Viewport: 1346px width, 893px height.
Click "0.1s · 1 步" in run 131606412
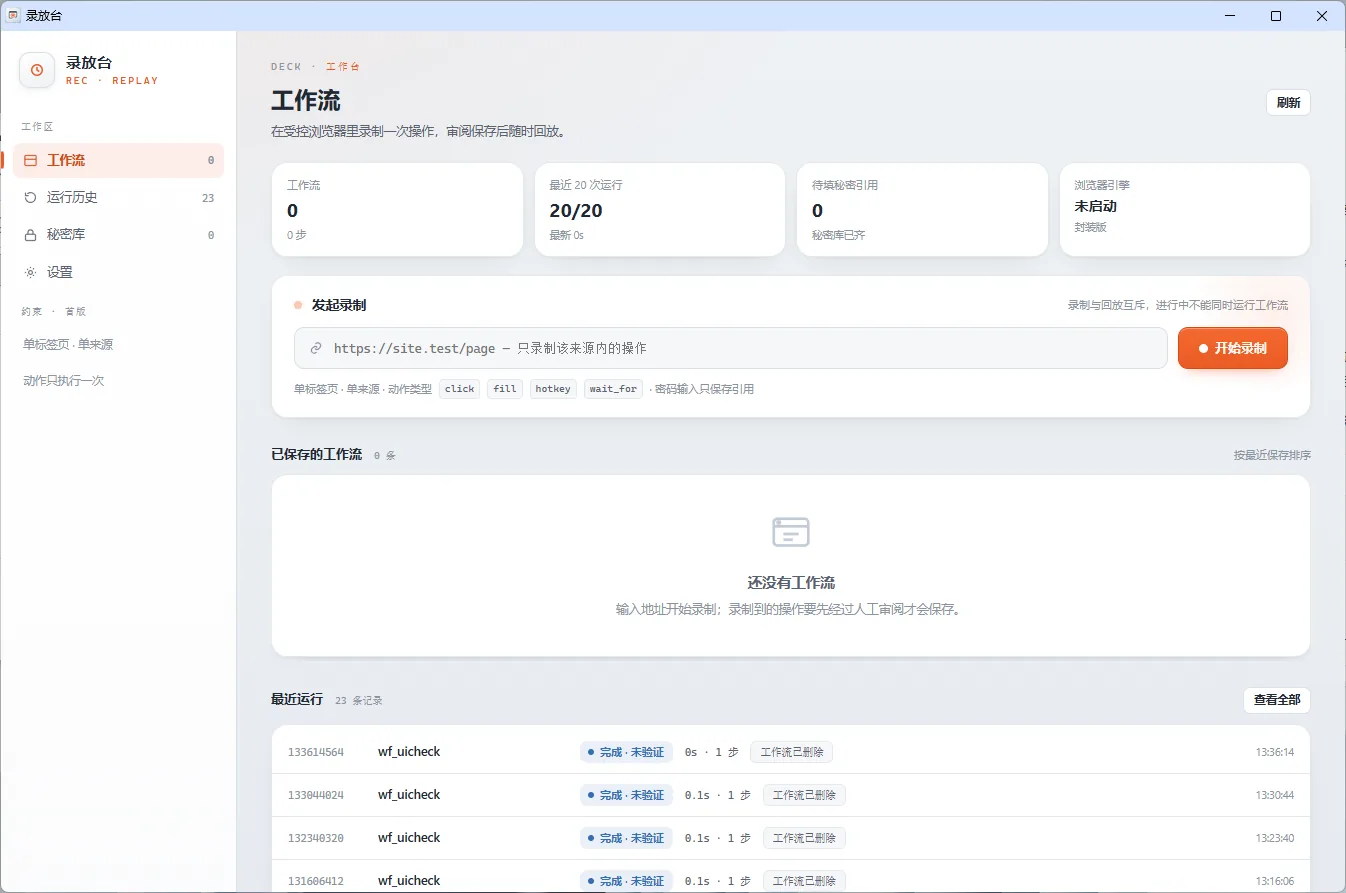click(x=717, y=881)
